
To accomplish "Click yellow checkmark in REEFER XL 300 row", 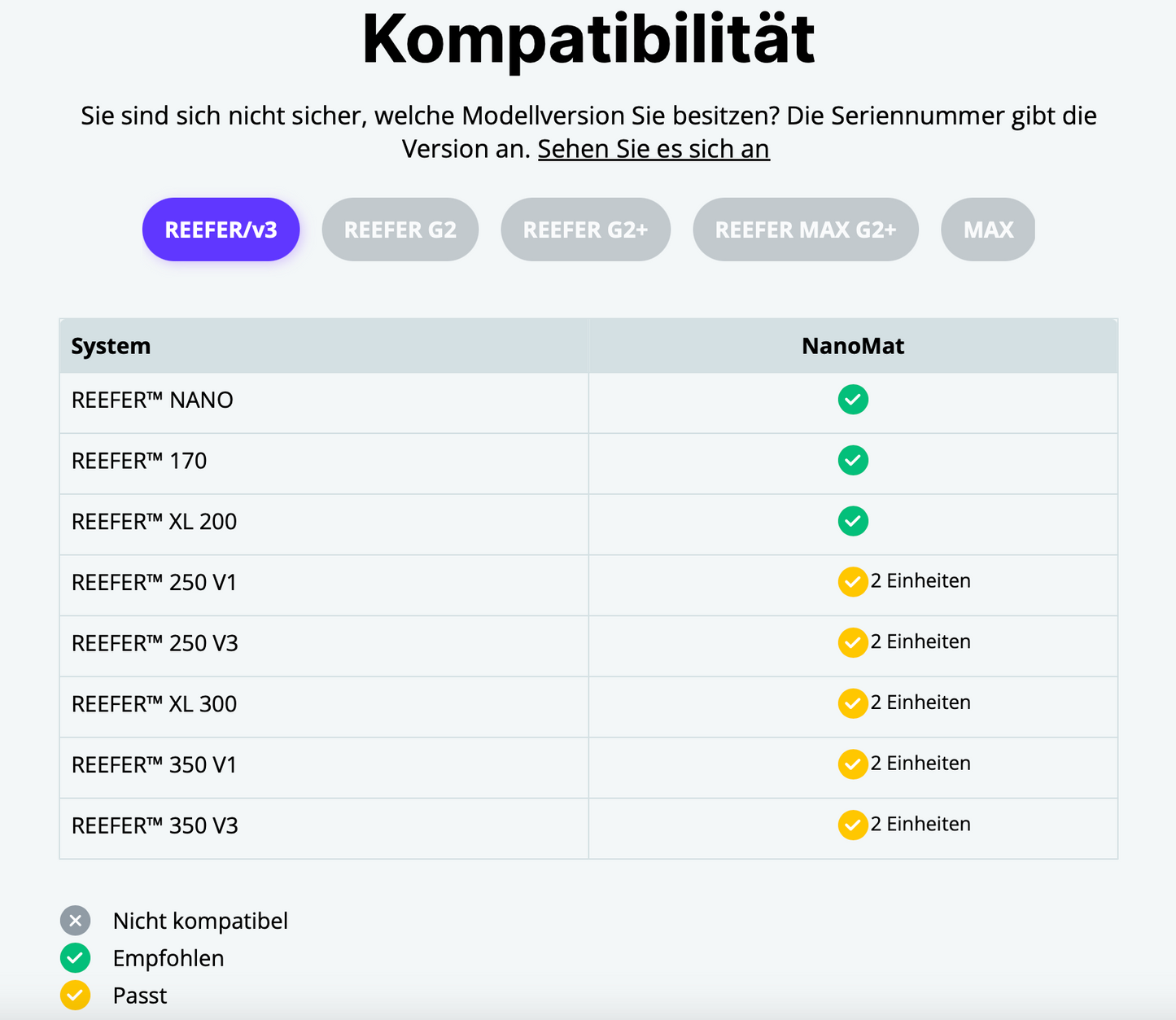I will point(852,703).
